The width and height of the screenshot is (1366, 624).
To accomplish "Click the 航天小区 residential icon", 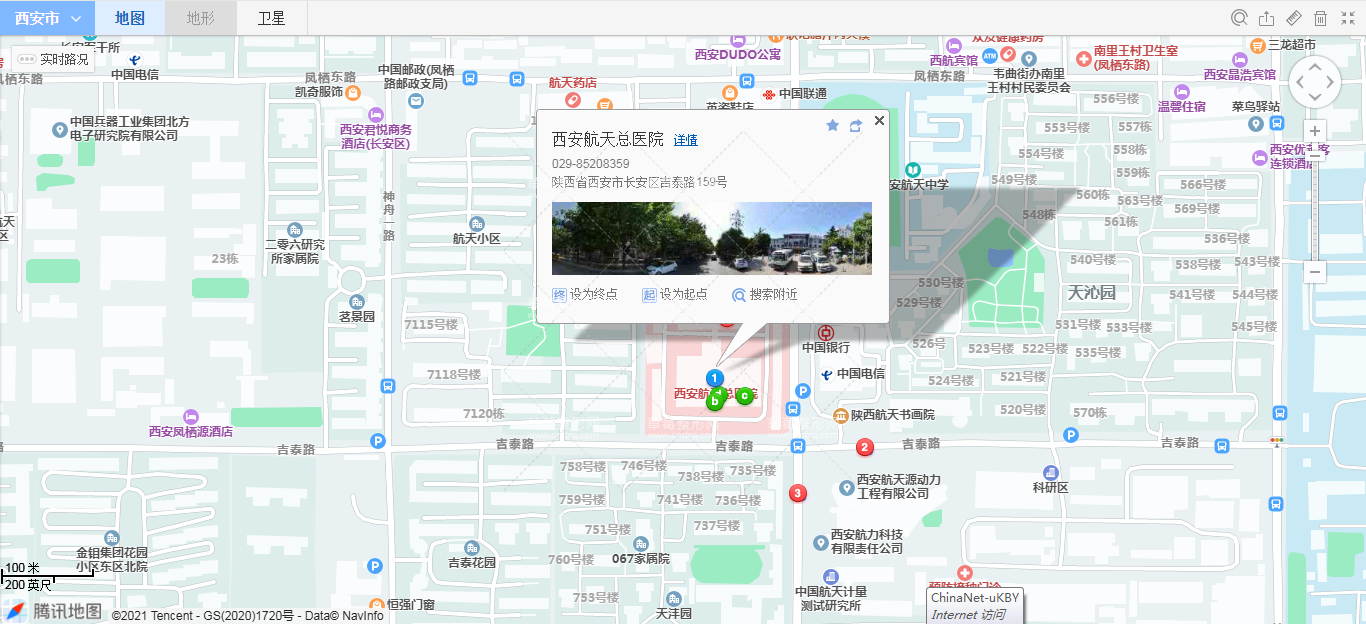I will [476, 224].
